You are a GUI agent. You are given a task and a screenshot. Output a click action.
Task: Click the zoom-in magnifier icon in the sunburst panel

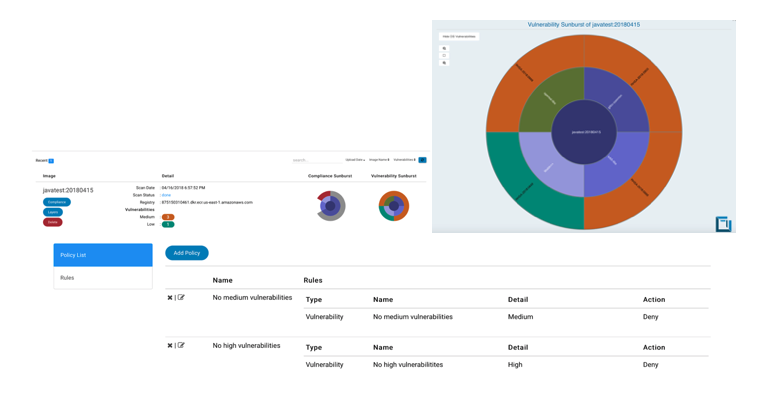coord(444,48)
